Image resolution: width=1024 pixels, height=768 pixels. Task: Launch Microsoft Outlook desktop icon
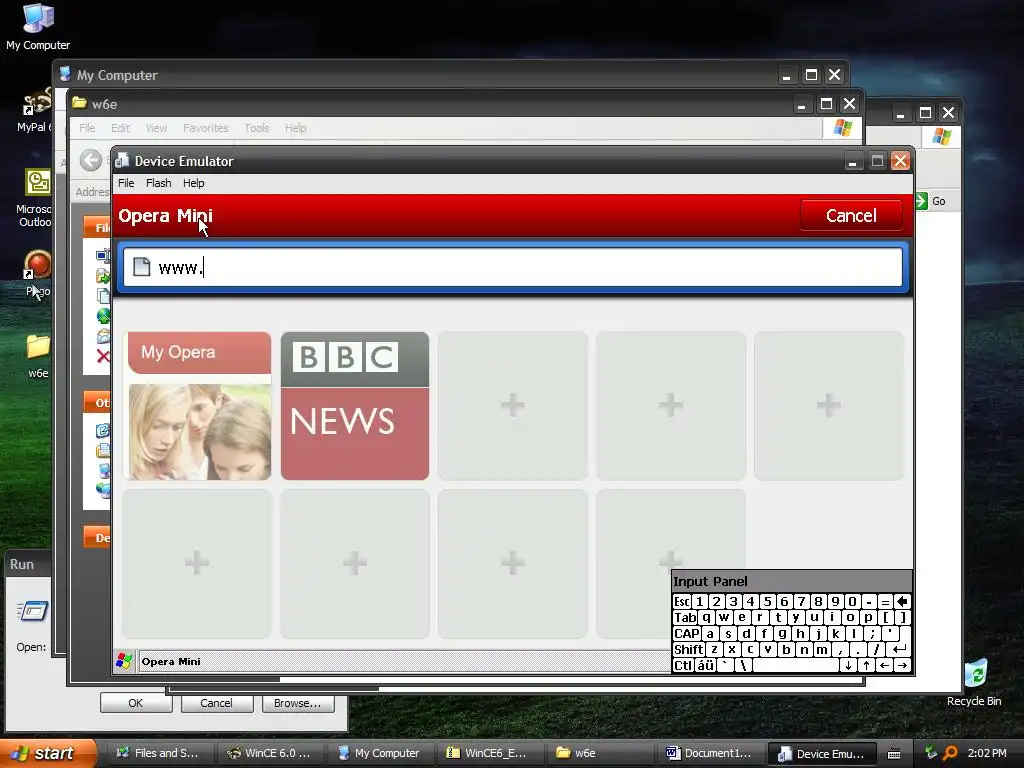click(x=35, y=197)
